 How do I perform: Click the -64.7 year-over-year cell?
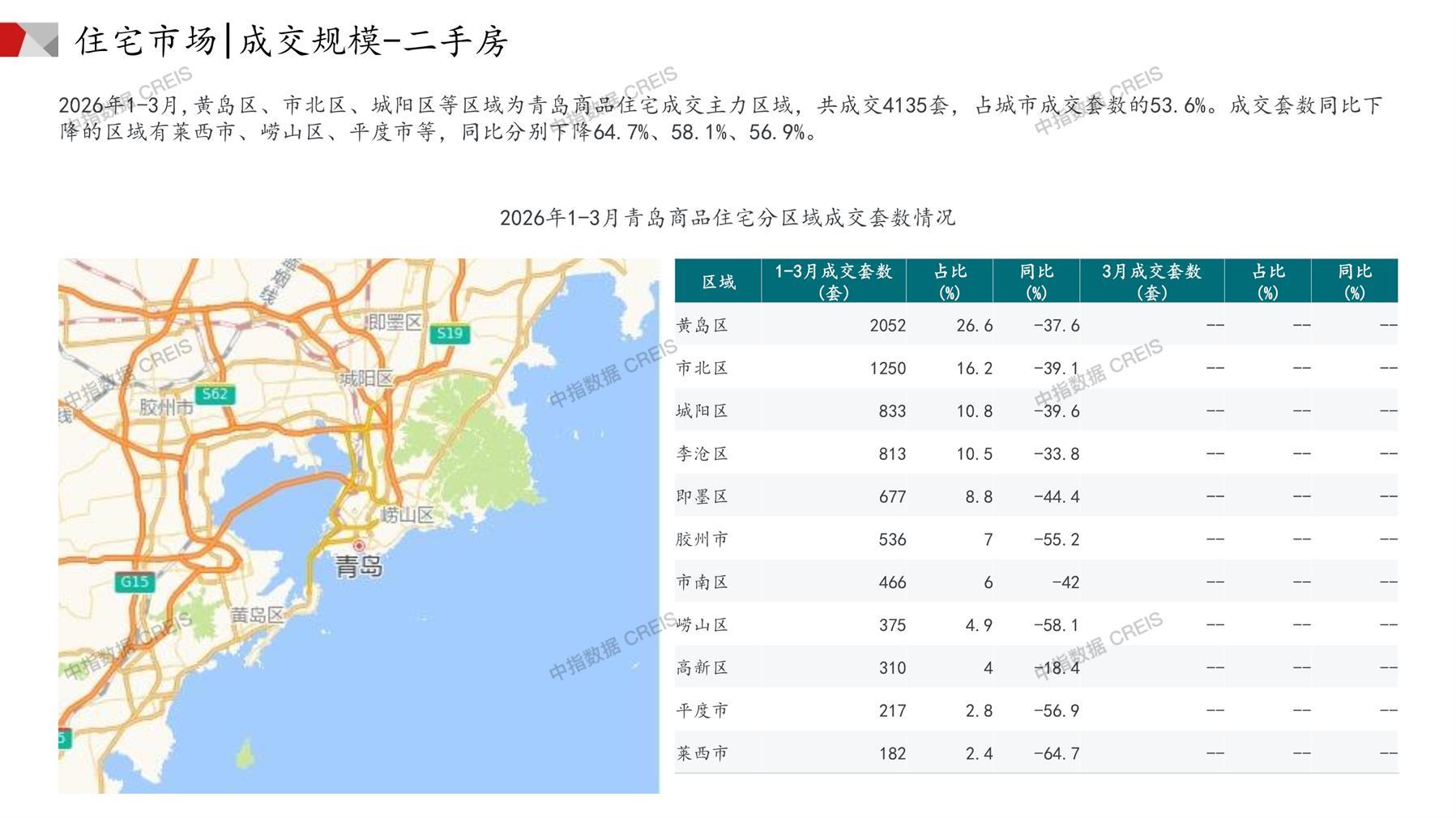[1057, 753]
